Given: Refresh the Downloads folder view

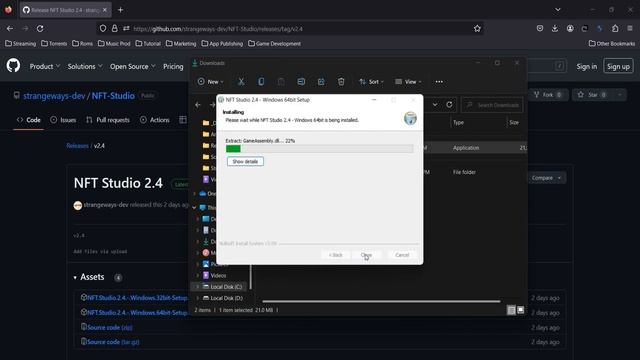Looking at the screenshot, I should pos(449,104).
